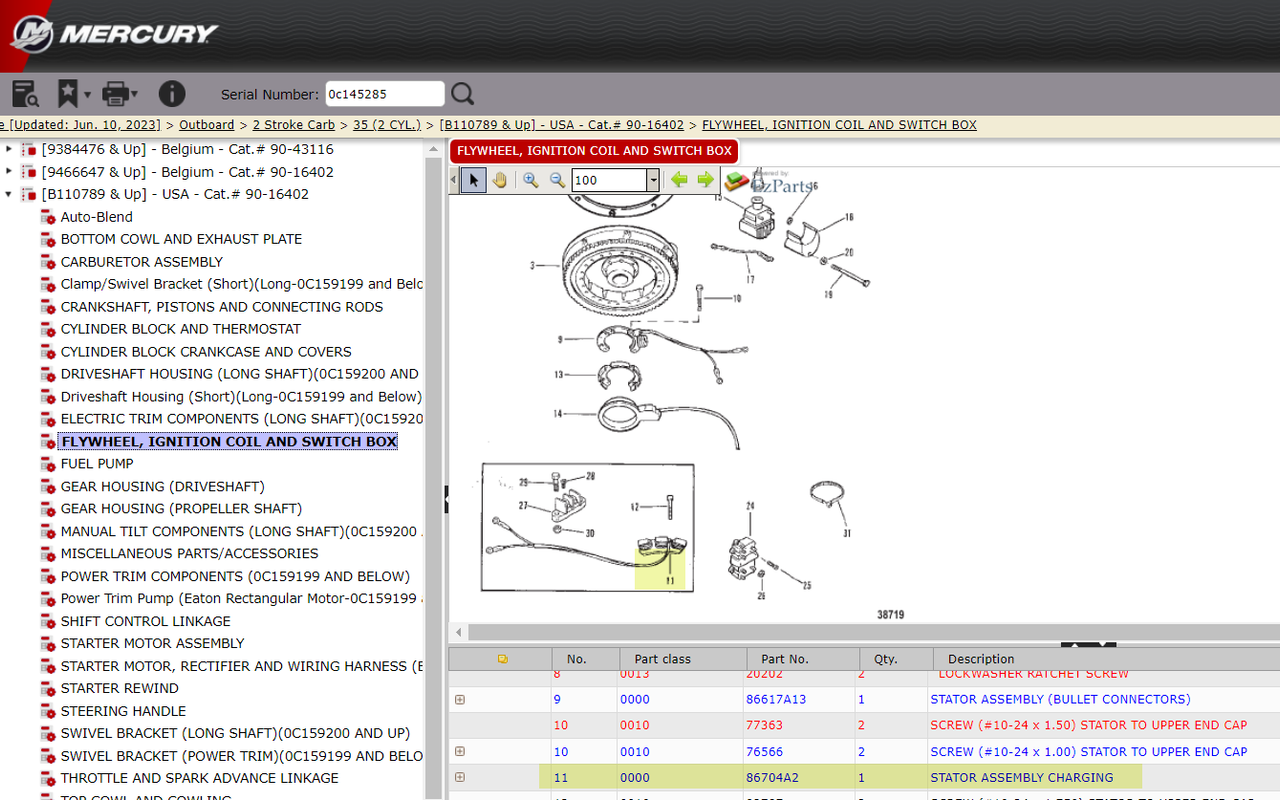
Task: Collapse the [B110789 & Up] USA catalog
Action: click(9, 194)
